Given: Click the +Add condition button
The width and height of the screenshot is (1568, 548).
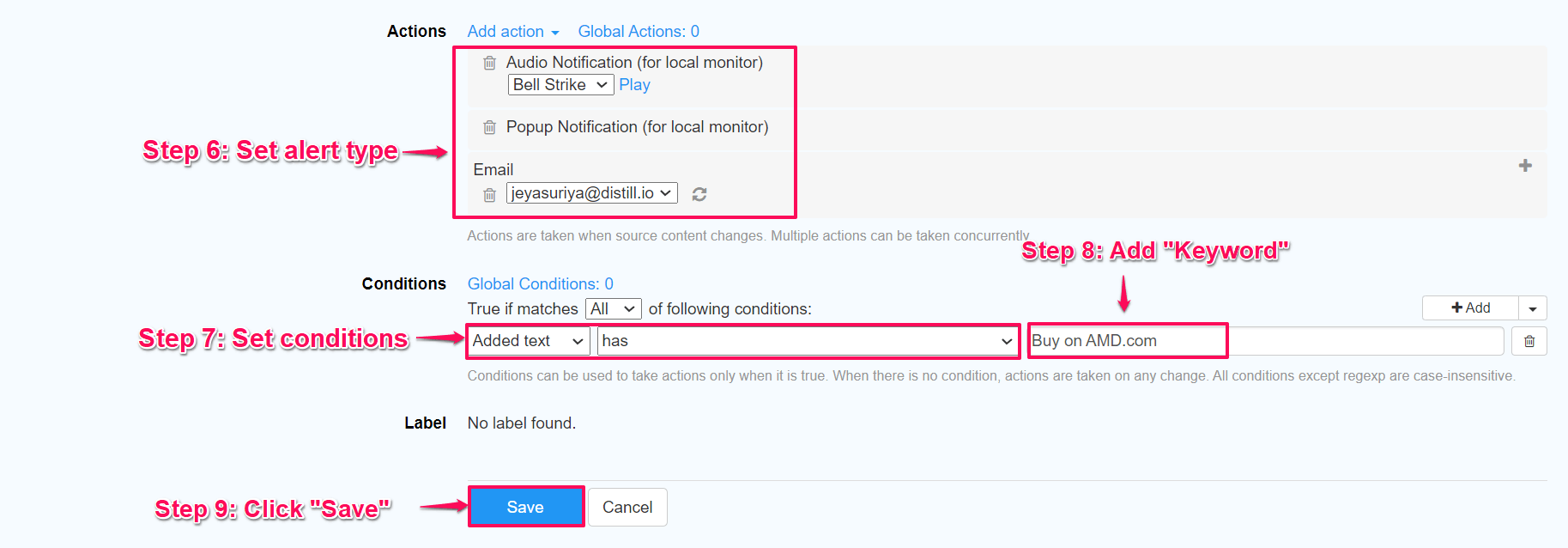Looking at the screenshot, I should point(1471,307).
